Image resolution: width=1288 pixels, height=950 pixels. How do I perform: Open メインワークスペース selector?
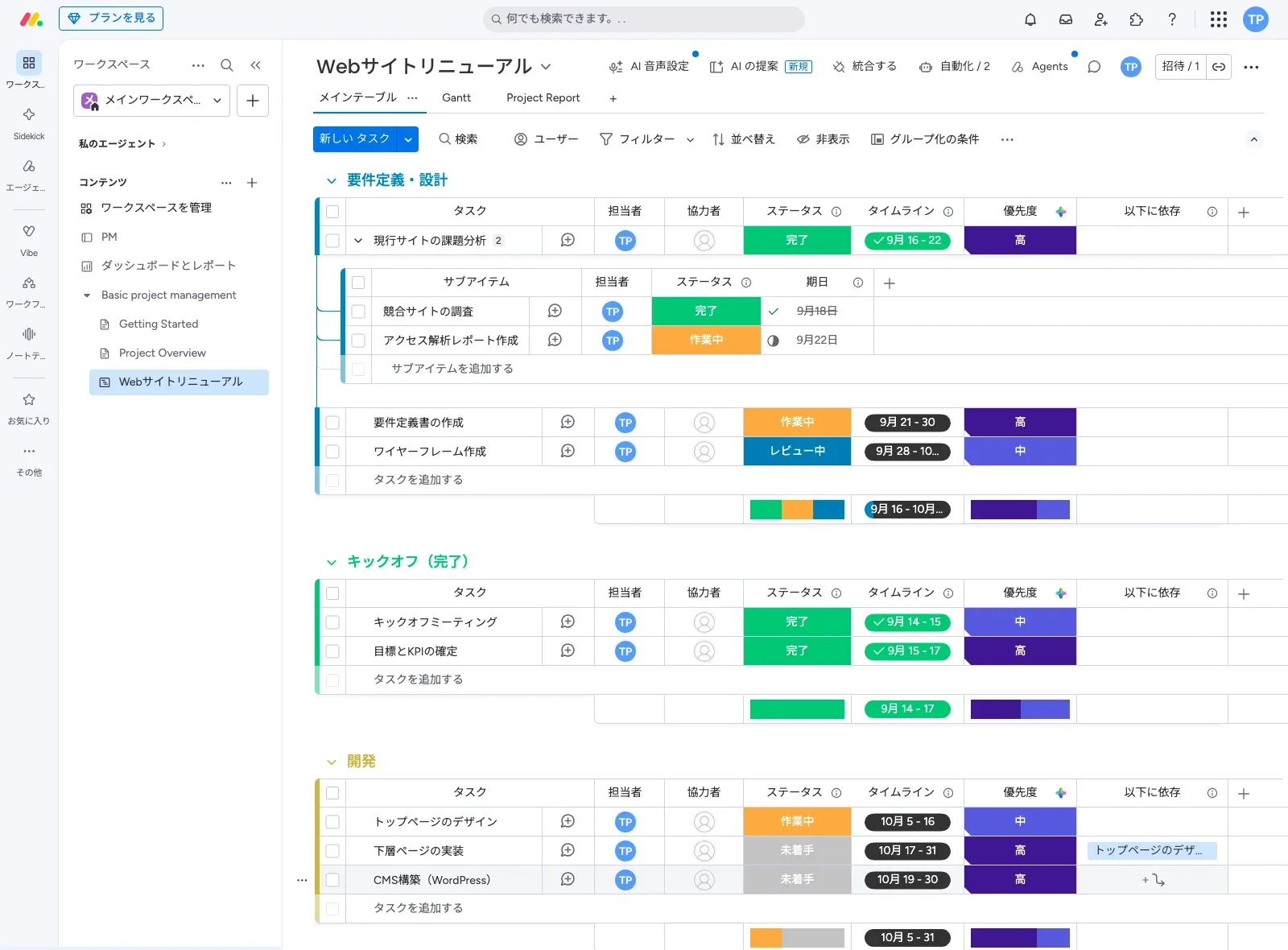[x=151, y=101]
